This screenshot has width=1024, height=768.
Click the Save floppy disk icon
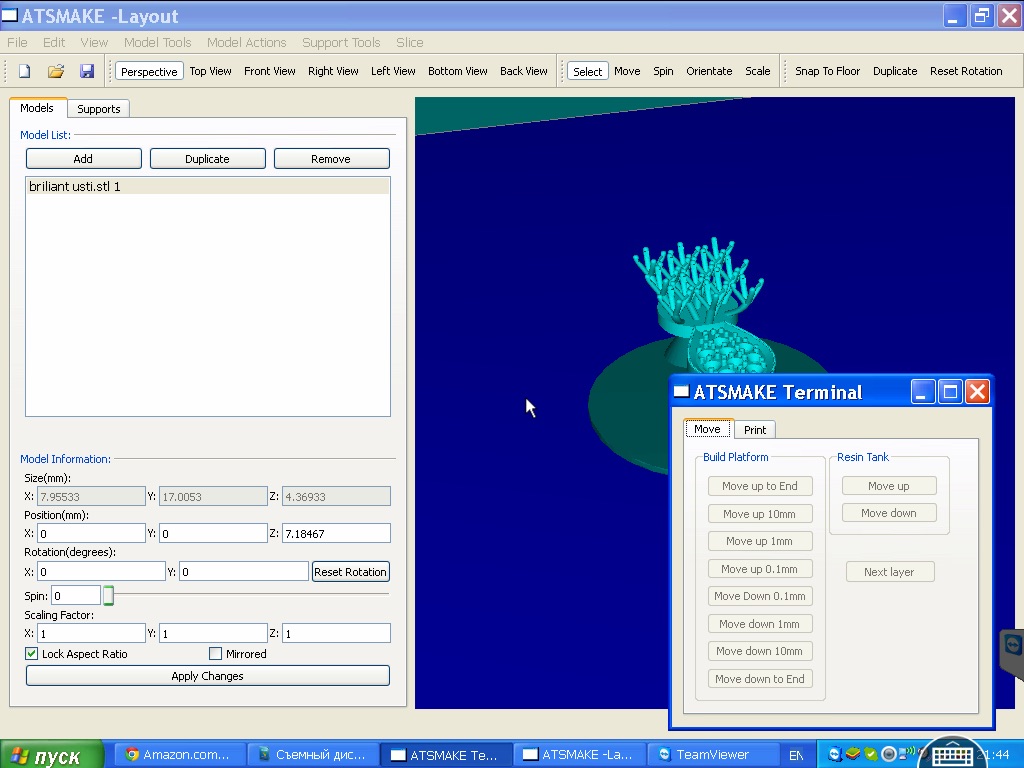87,71
